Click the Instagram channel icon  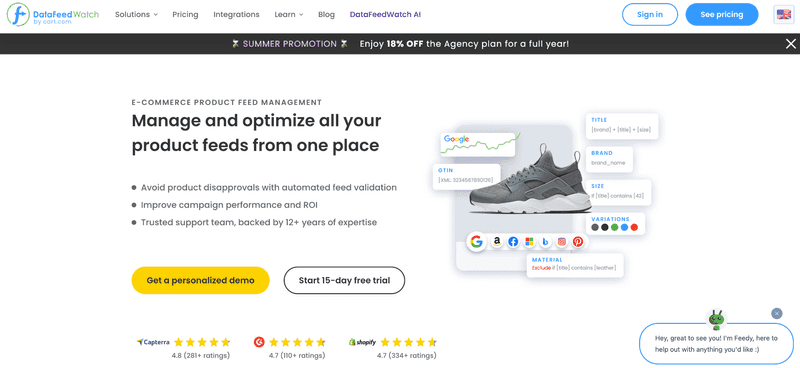pyautogui.click(x=562, y=242)
